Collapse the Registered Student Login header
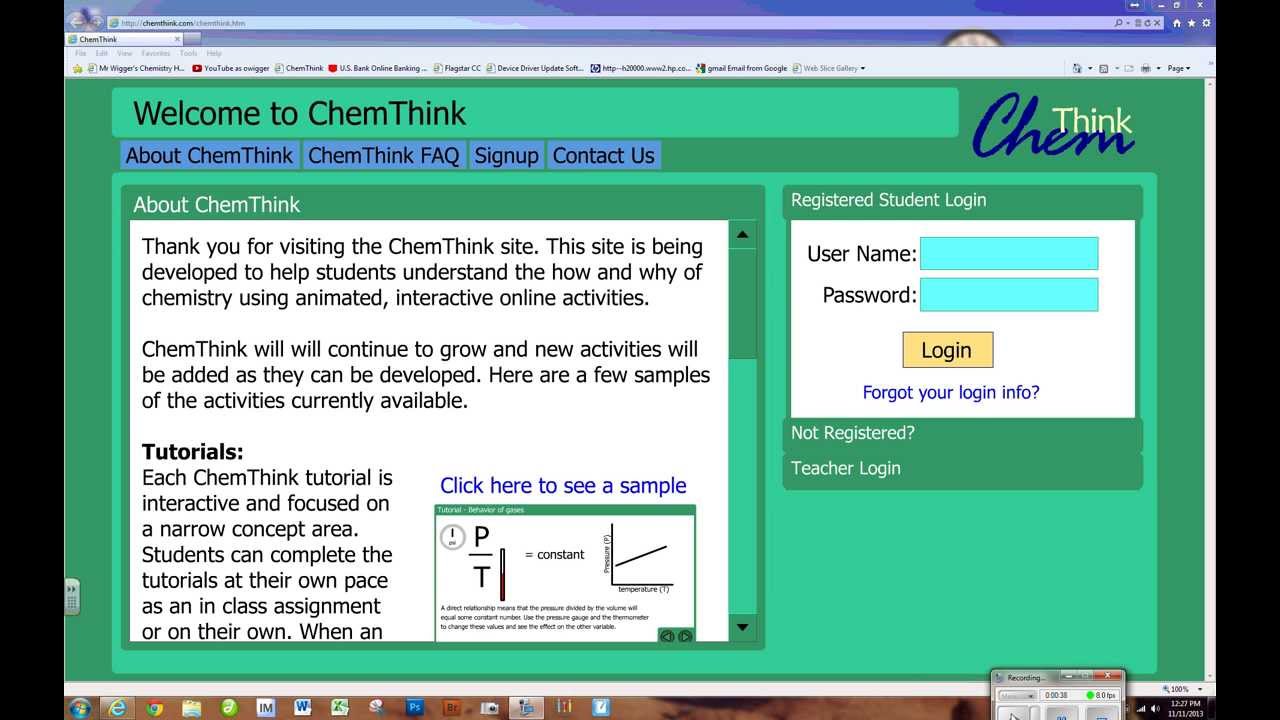This screenshot has height=720, width=1280. point(962,200)
